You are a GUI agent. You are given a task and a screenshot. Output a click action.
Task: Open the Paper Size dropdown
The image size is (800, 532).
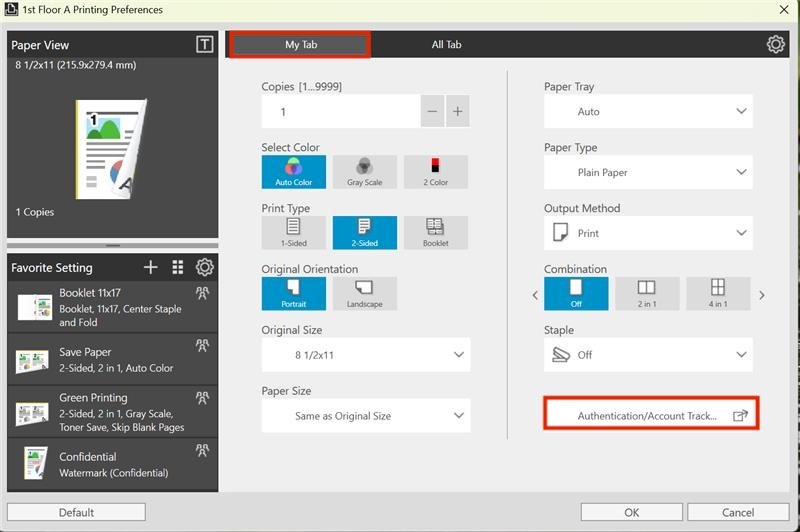pos(366,416)
